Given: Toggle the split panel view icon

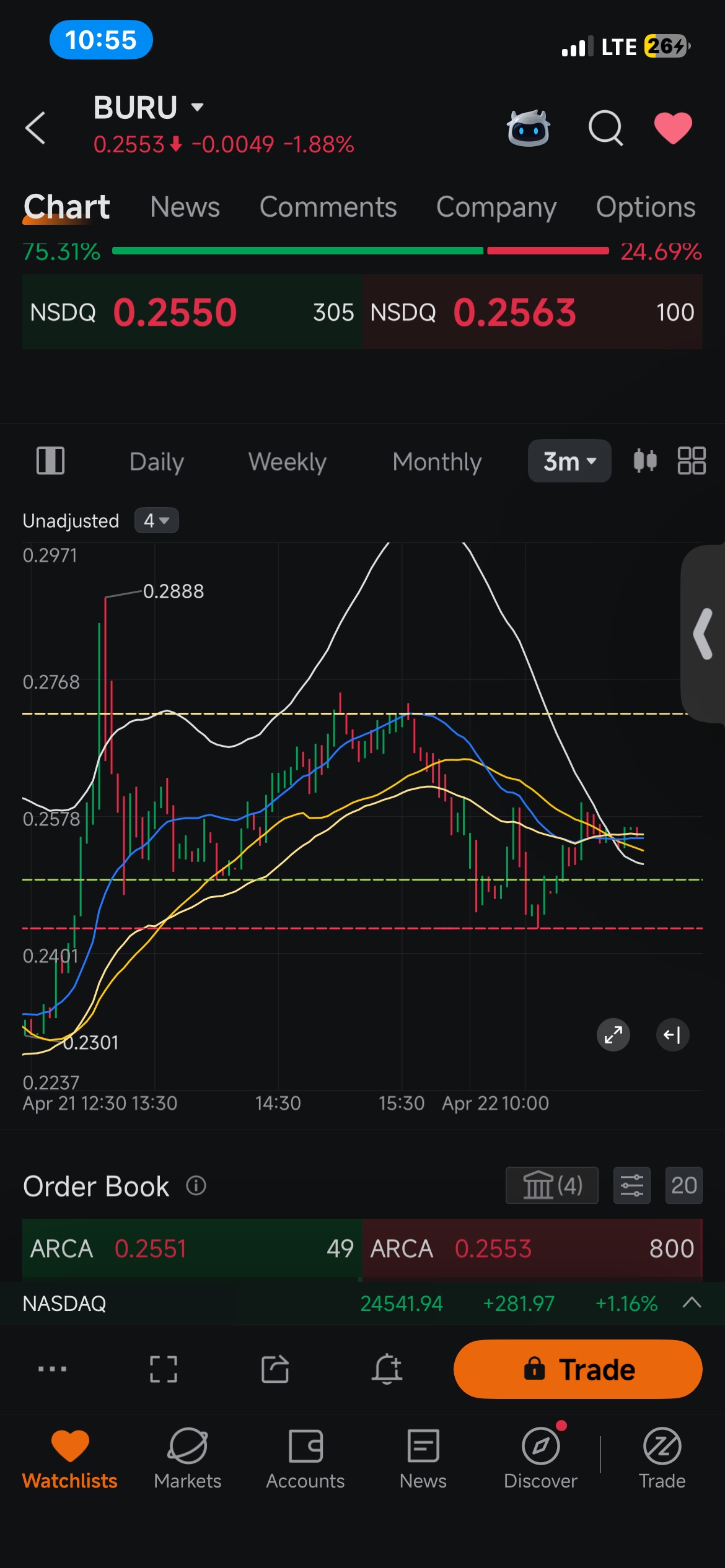Looking at the screenshot, I should [50, 461].
